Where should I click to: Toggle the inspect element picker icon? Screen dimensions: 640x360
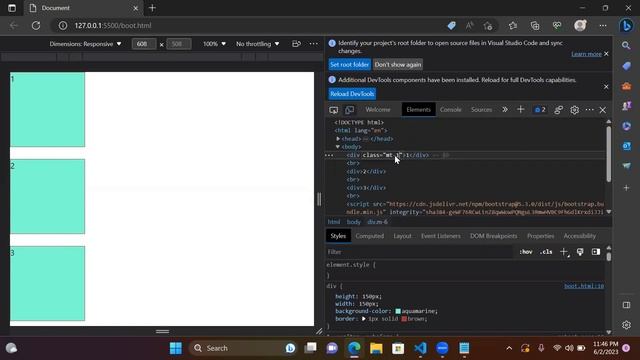click(x=333, y=110)
